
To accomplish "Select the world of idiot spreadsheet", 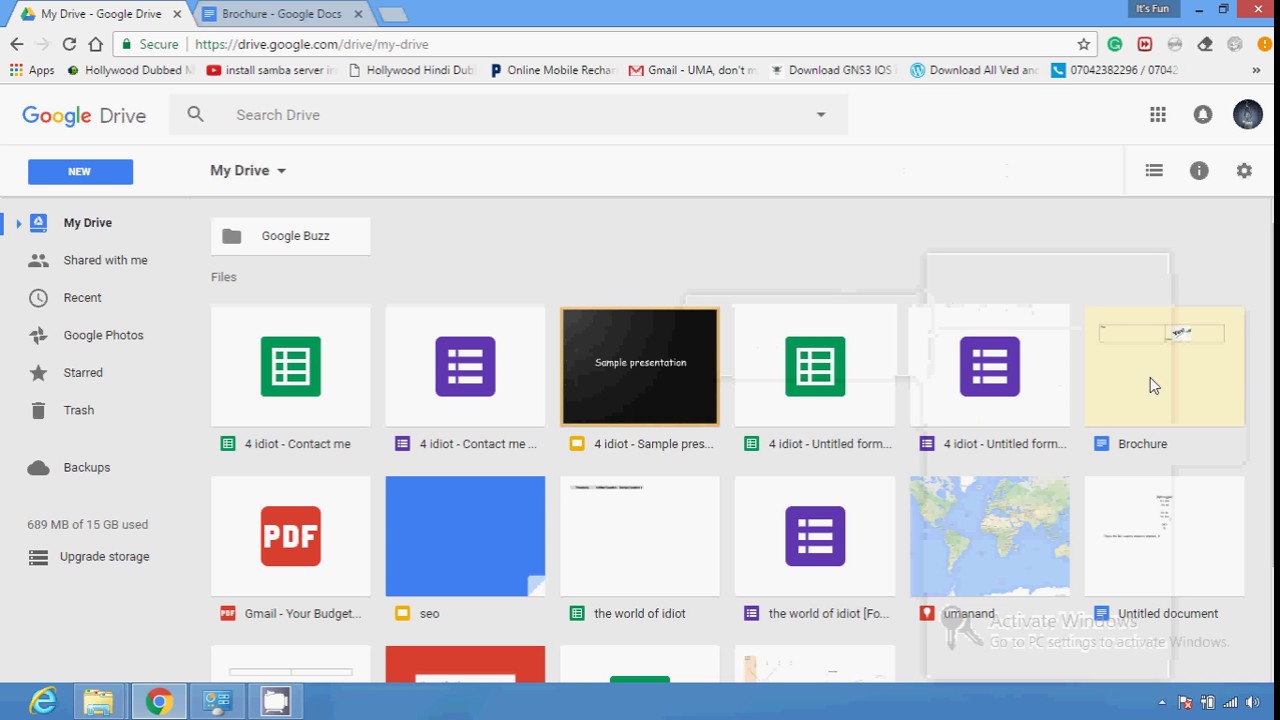I will click(640, 552).
